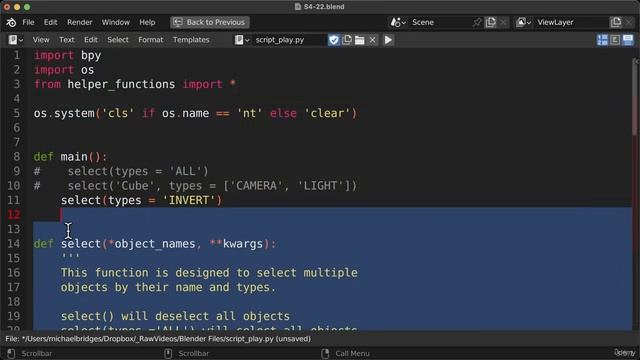The image size is (640, 360).
Task: Toggle syntax highlighting display
Action: pos(628,40)
